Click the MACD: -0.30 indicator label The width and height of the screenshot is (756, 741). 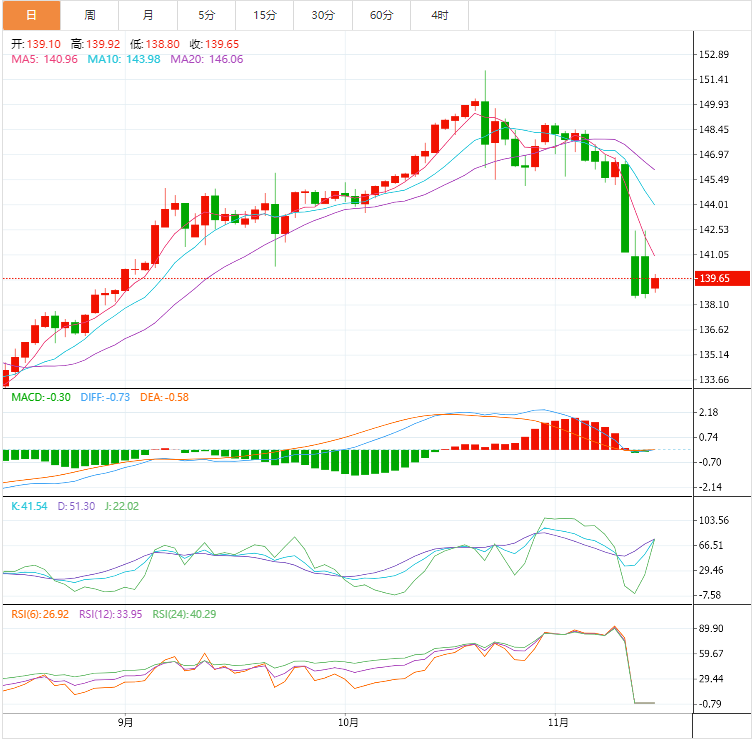[40, 397]
